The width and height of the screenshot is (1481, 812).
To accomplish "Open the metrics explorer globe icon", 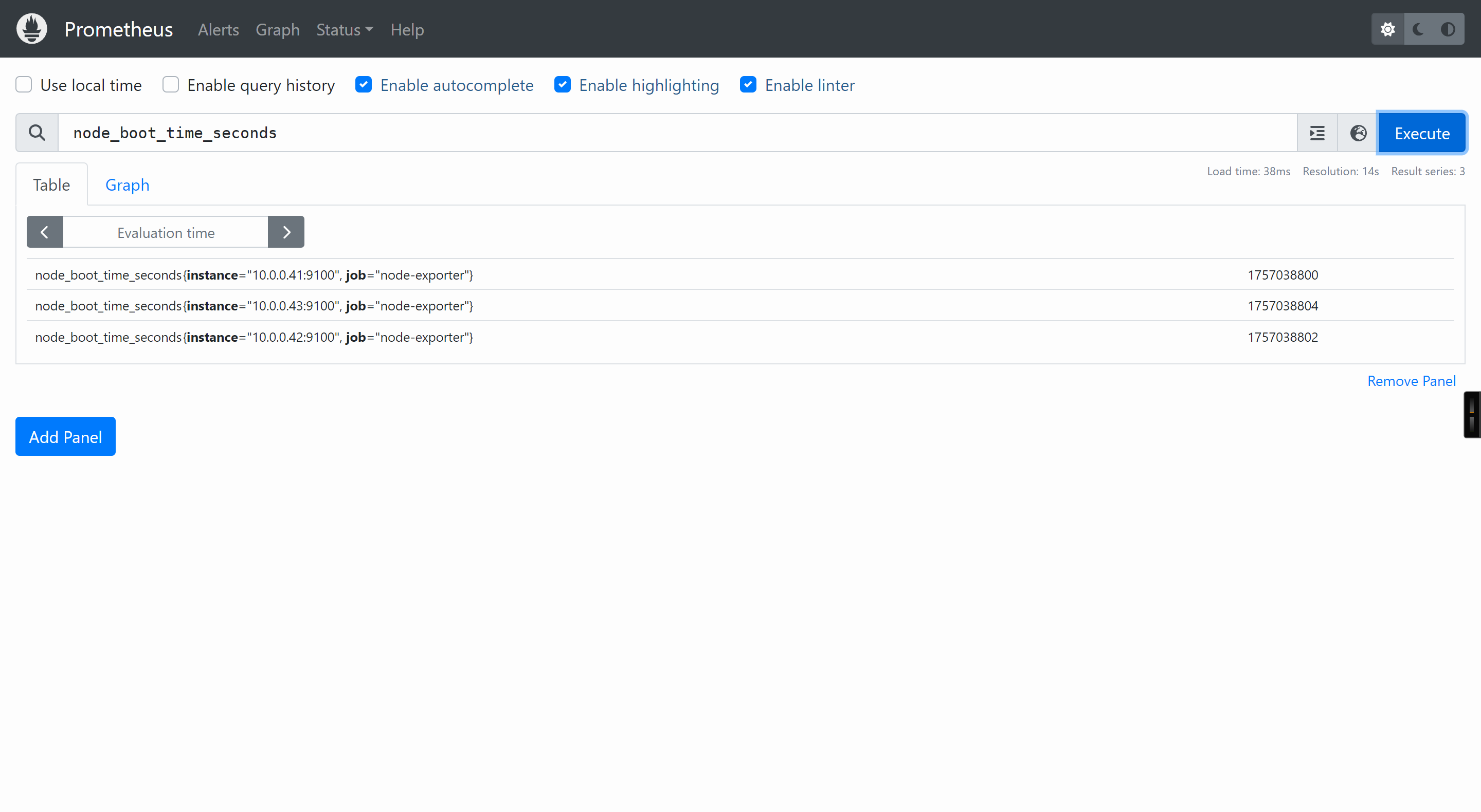I will [1358, 133].
